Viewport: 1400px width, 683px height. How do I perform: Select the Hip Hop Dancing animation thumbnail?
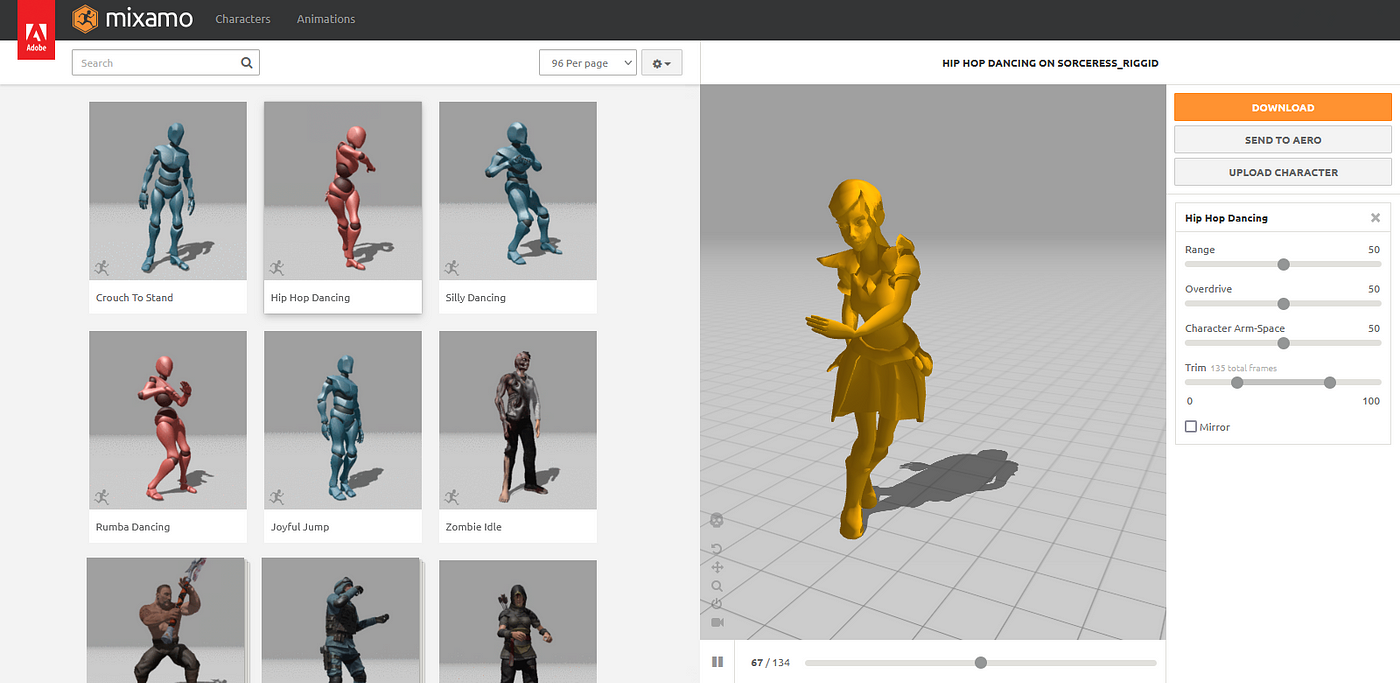tap(343, 191)
